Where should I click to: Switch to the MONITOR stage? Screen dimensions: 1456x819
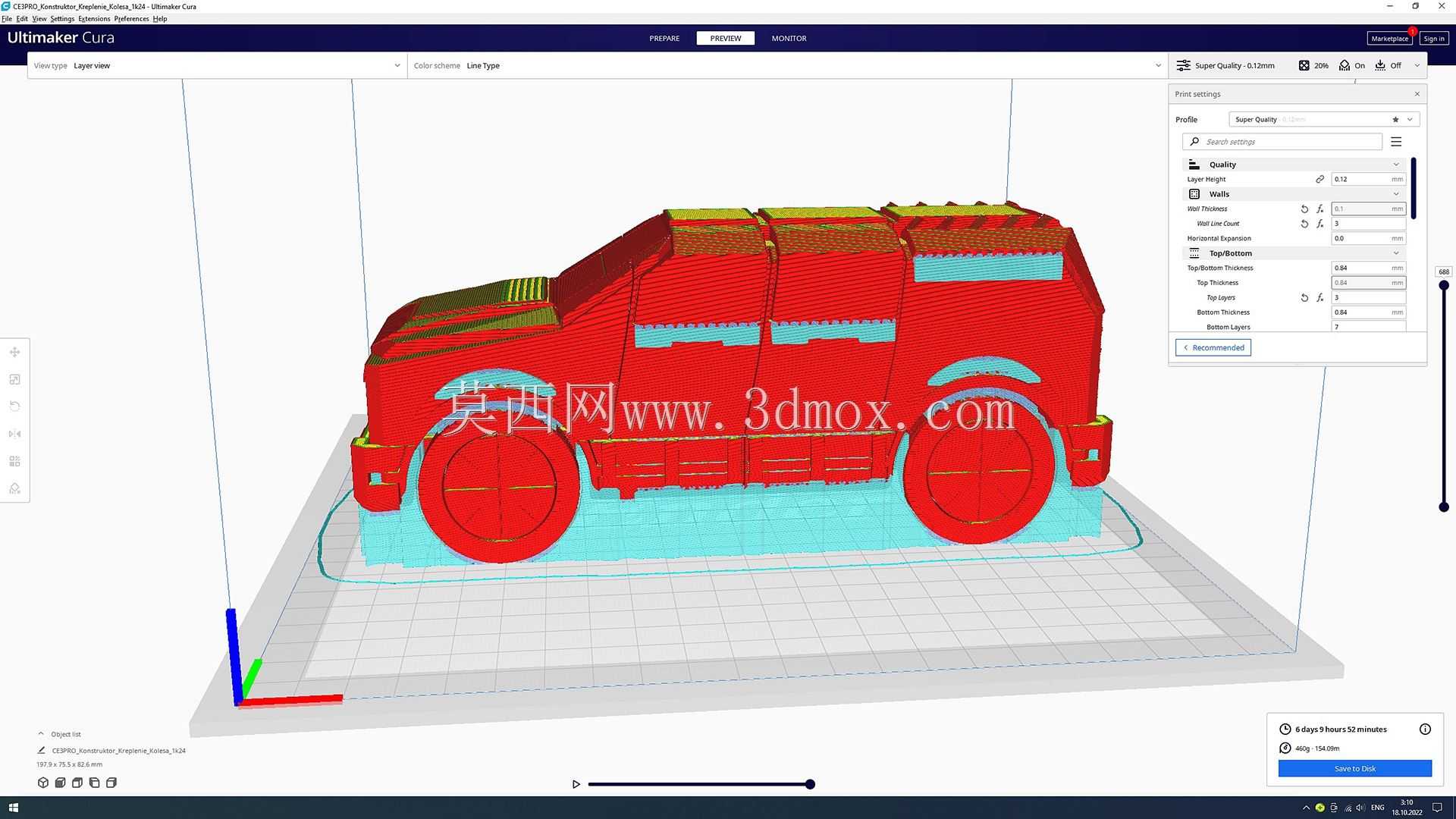[x=789, y=38]
